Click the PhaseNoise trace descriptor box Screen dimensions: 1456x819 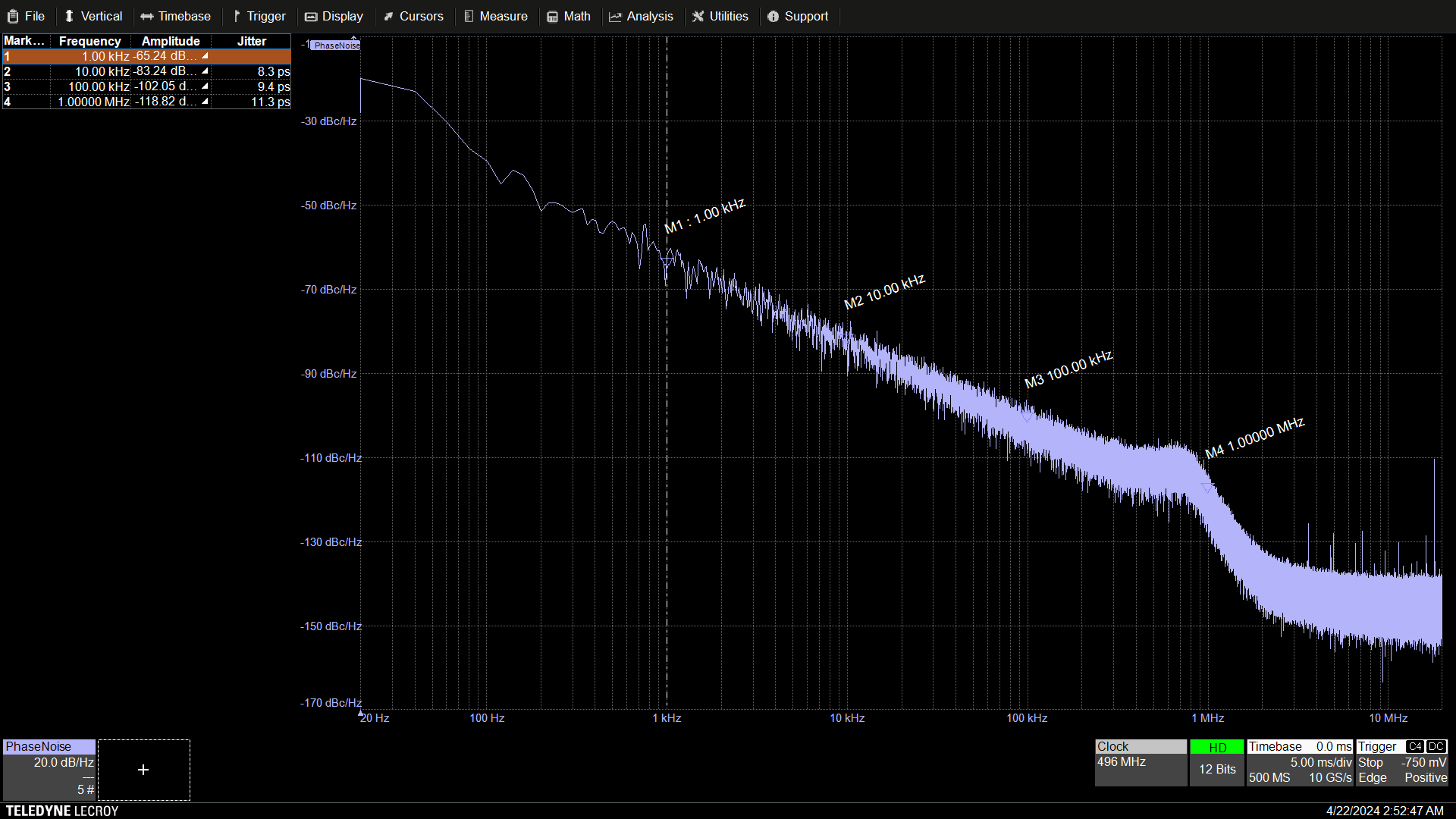click(x=49, y=769)
